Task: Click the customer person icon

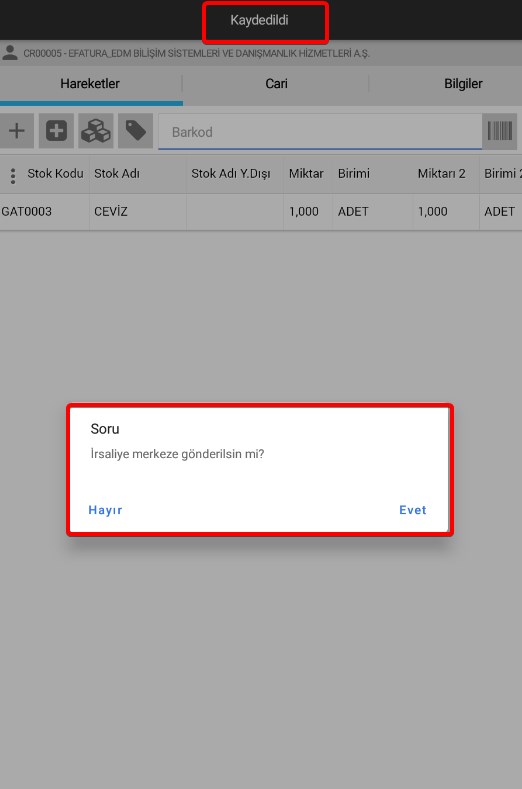Action: [10, 53]
